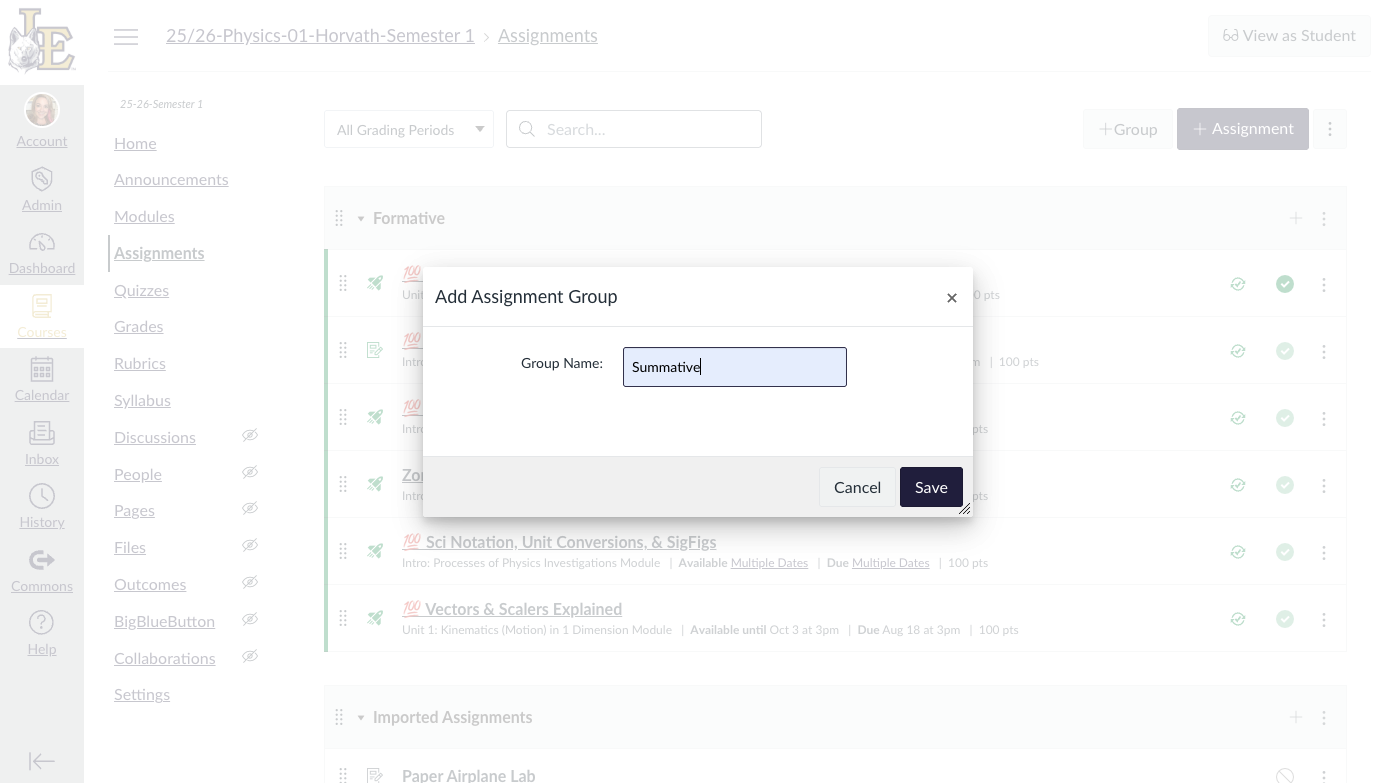Add assignment to Imported Assignments group

1296,717
